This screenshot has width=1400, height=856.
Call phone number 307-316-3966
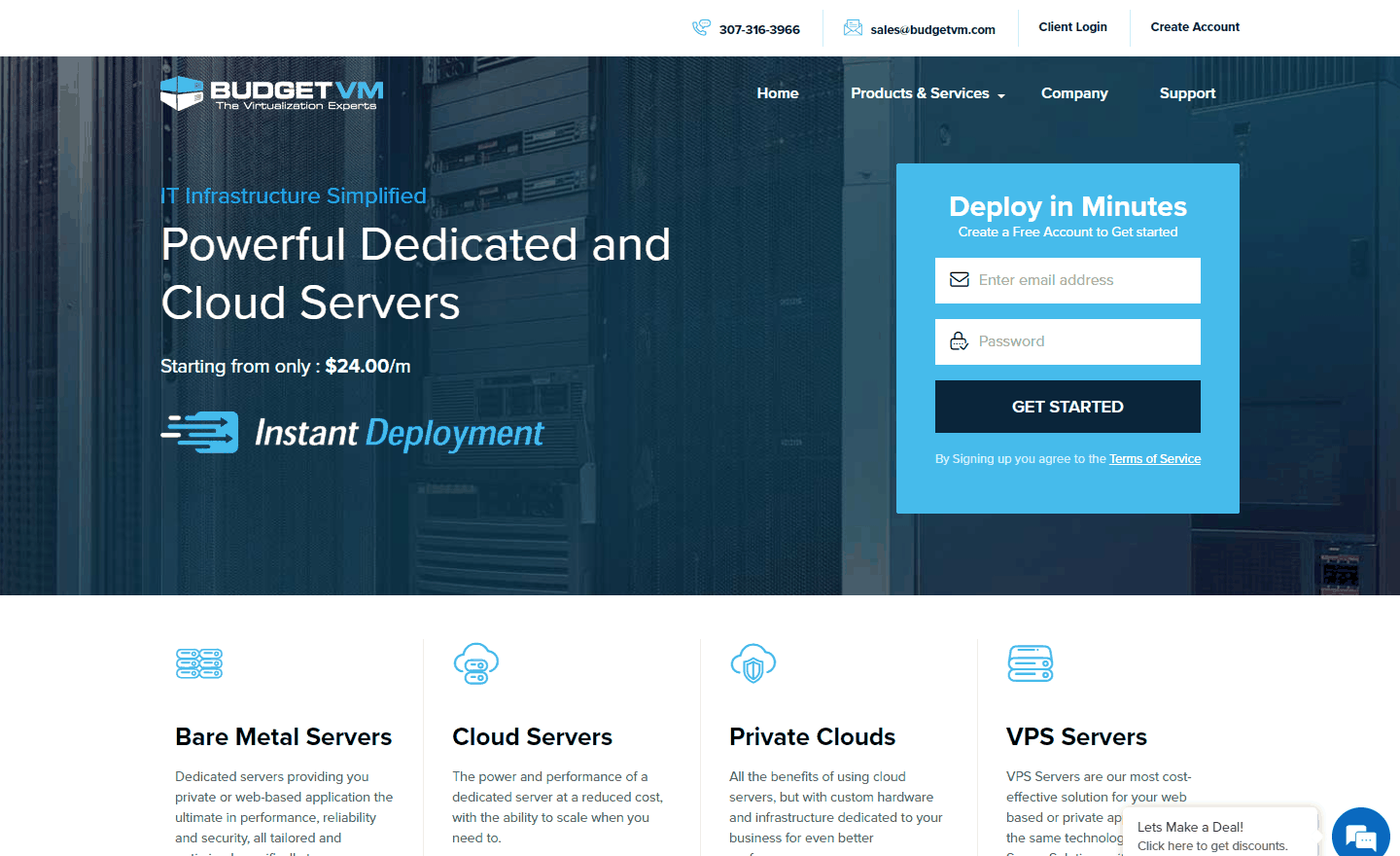tap(759, 30)
